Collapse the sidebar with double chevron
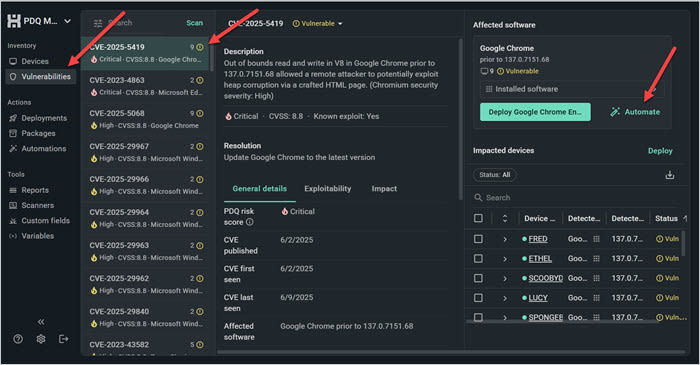Image resolution: width=700 pixels, height=365 pixels. [41, 322]
